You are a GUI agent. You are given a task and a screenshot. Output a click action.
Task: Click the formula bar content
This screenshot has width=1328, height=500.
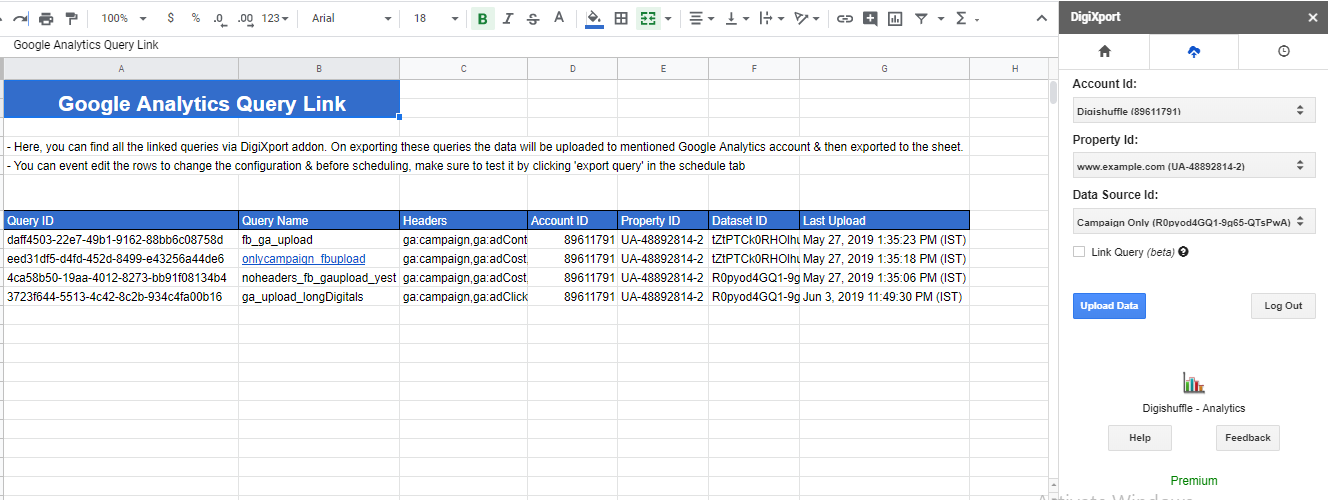point(86,45)
